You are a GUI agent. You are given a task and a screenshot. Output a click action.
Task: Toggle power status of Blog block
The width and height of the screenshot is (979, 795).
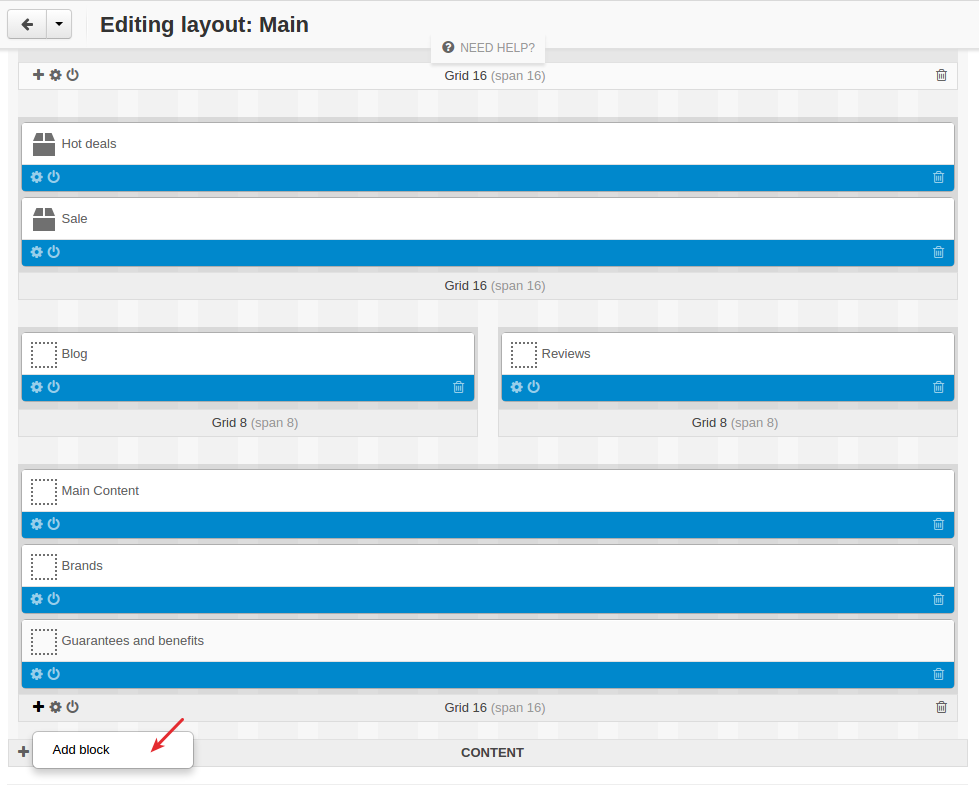54,387
